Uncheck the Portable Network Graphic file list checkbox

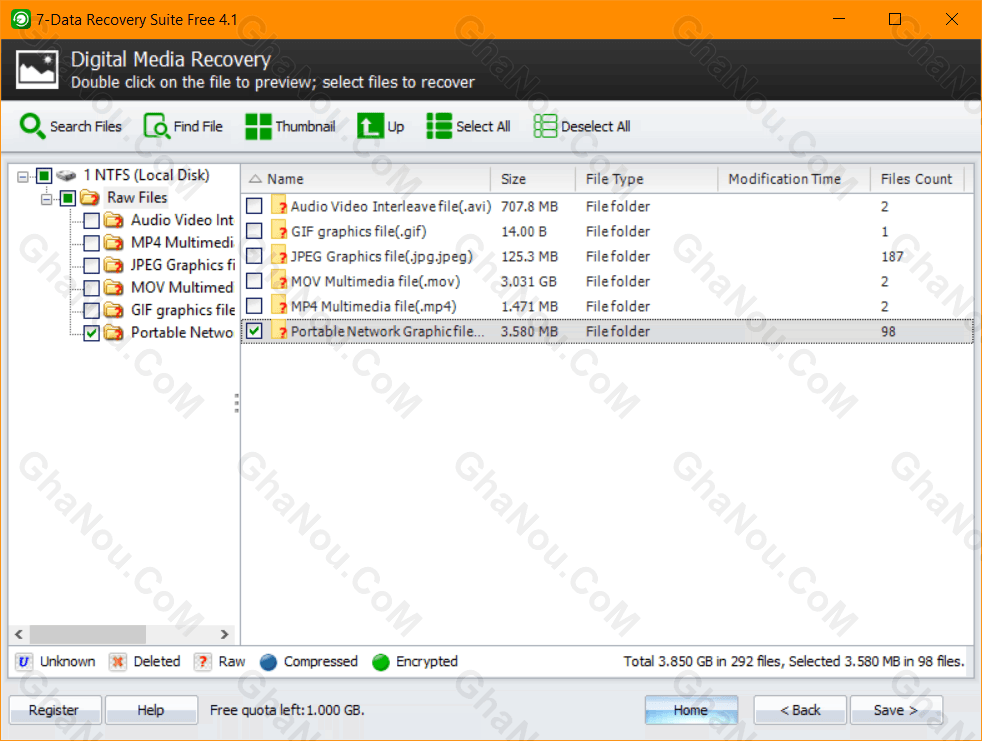coord(254,331)
